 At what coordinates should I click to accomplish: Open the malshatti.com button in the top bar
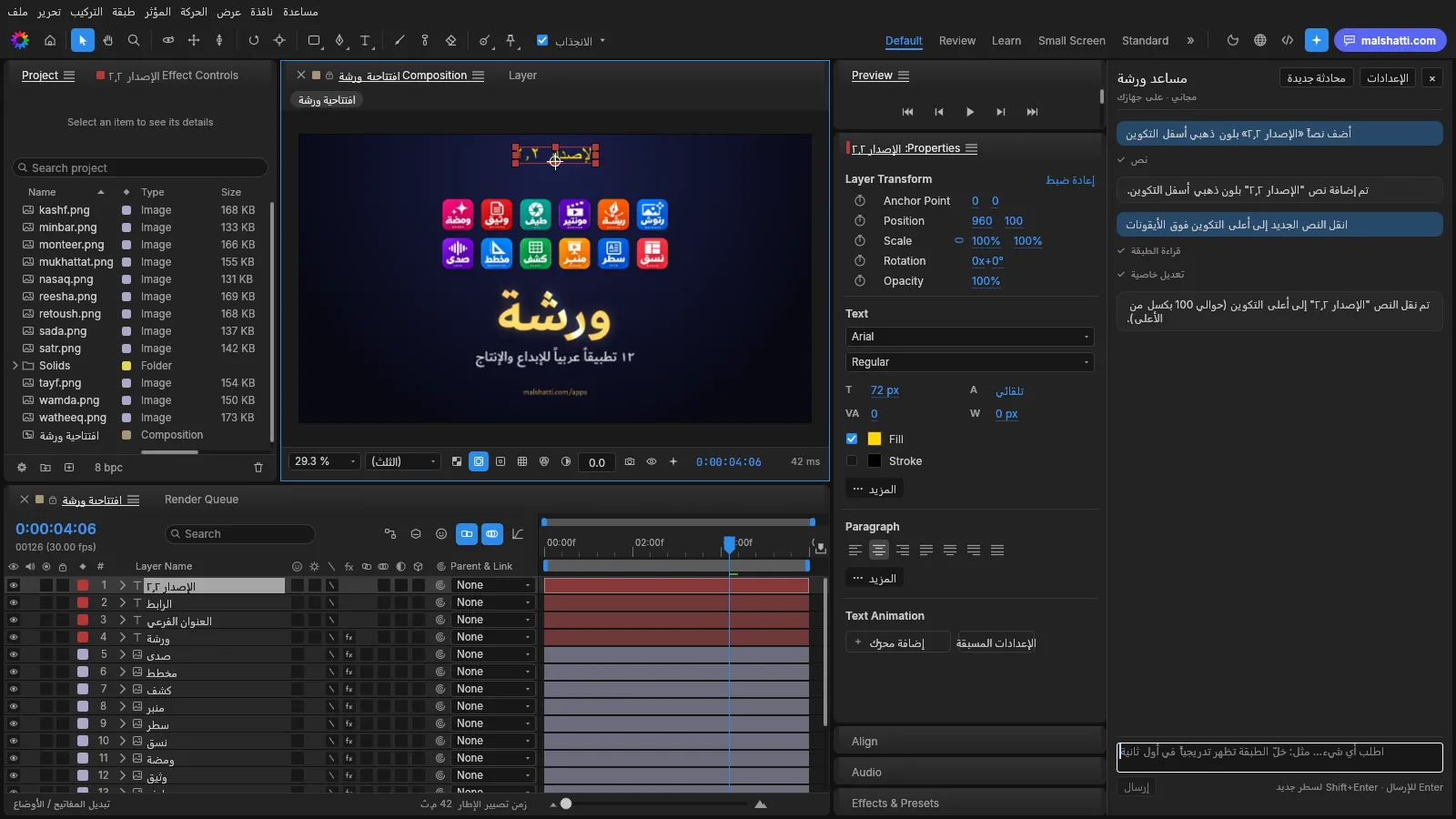(x=1390, y=40)
